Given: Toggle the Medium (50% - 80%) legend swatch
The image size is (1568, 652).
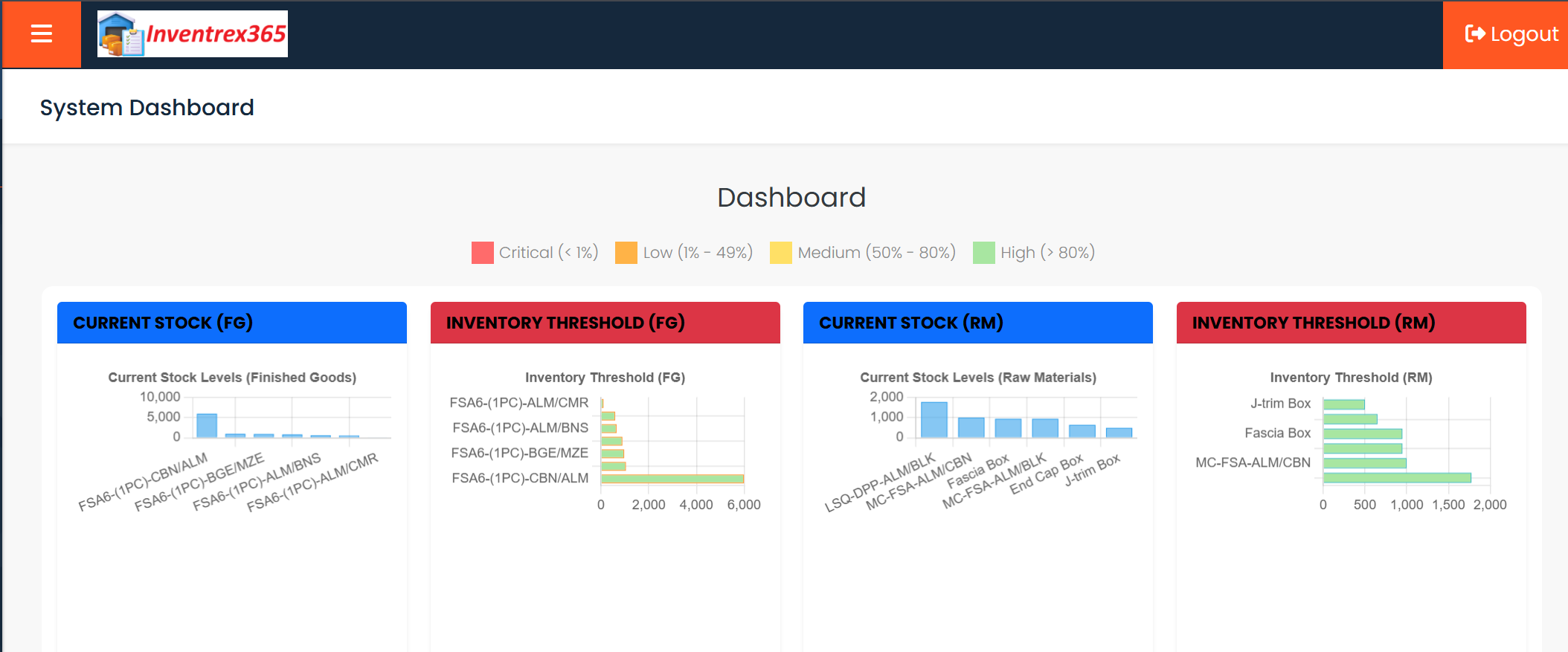Looking at the screenshot, I should (x=781, y=253).
